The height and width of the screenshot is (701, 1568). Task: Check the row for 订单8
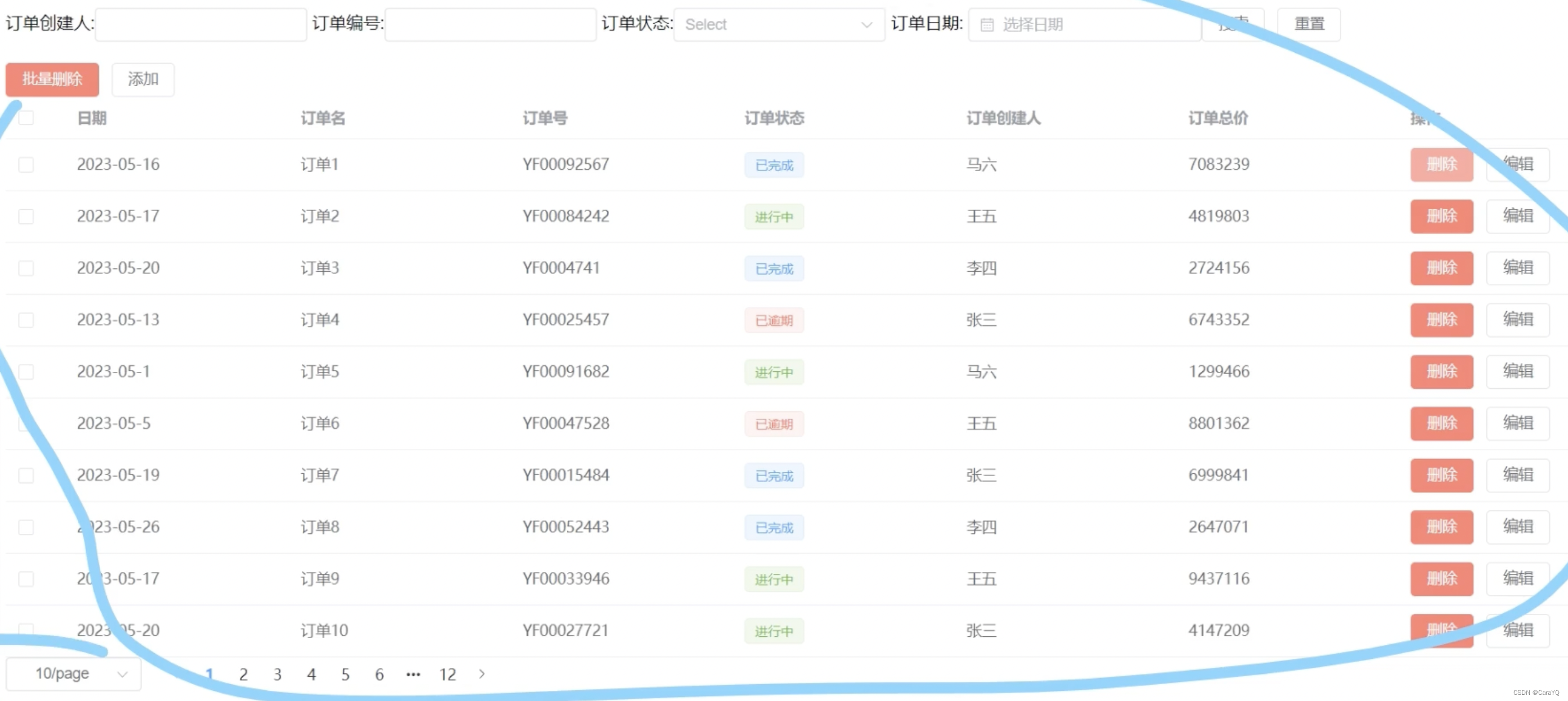pos(25,527)
